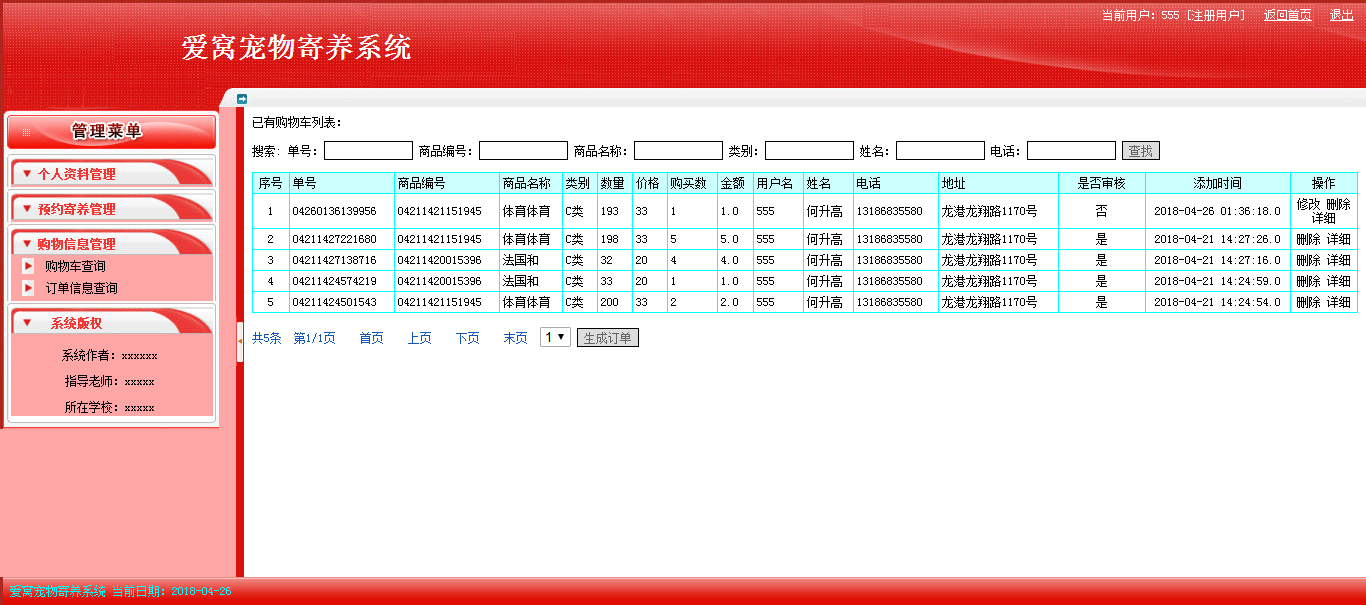The height and width of the screenshot is (605, 1366).
Task: Click 删除 for order 04211424574219
Action: pyautogui.click(x=1308, y=281)
